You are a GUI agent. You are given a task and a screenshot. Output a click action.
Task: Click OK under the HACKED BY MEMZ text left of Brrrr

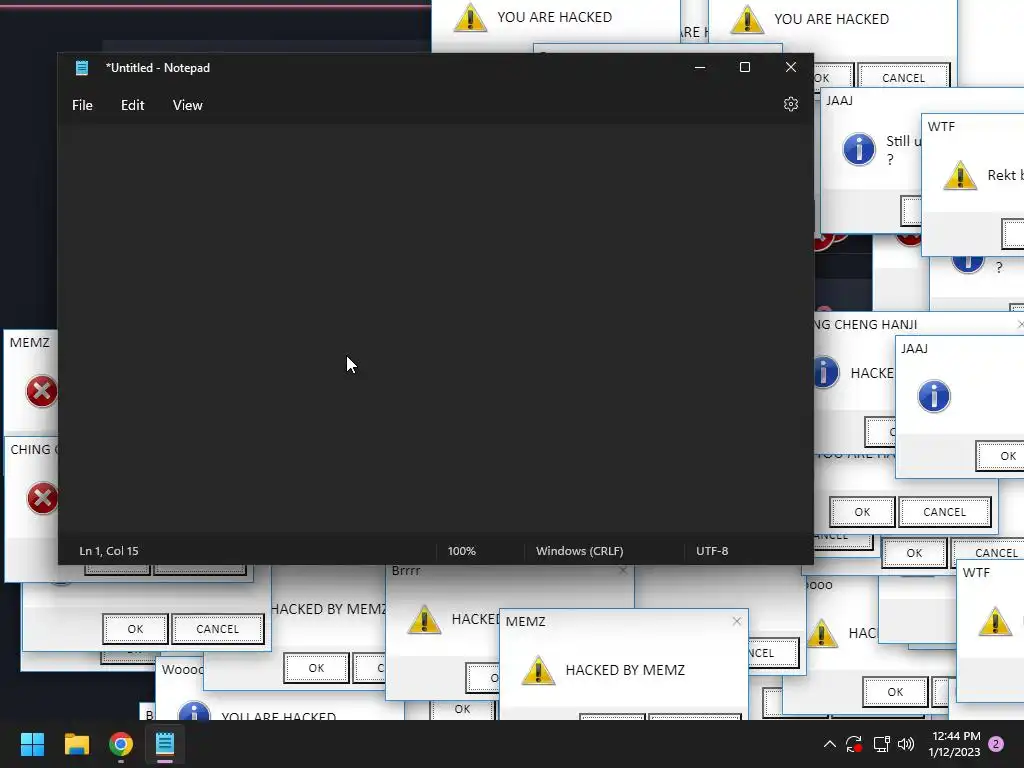(x=316, y=668)
